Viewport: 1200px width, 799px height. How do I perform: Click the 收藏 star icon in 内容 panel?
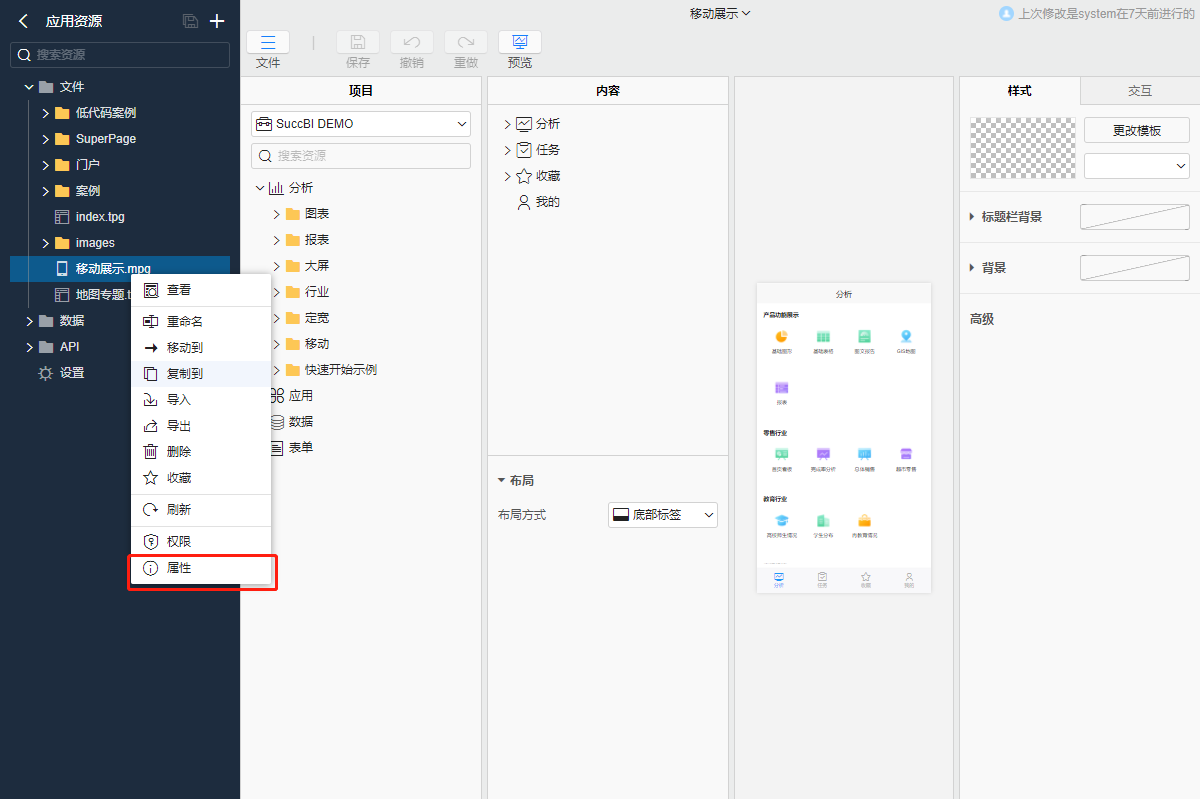tap(524, 176)
